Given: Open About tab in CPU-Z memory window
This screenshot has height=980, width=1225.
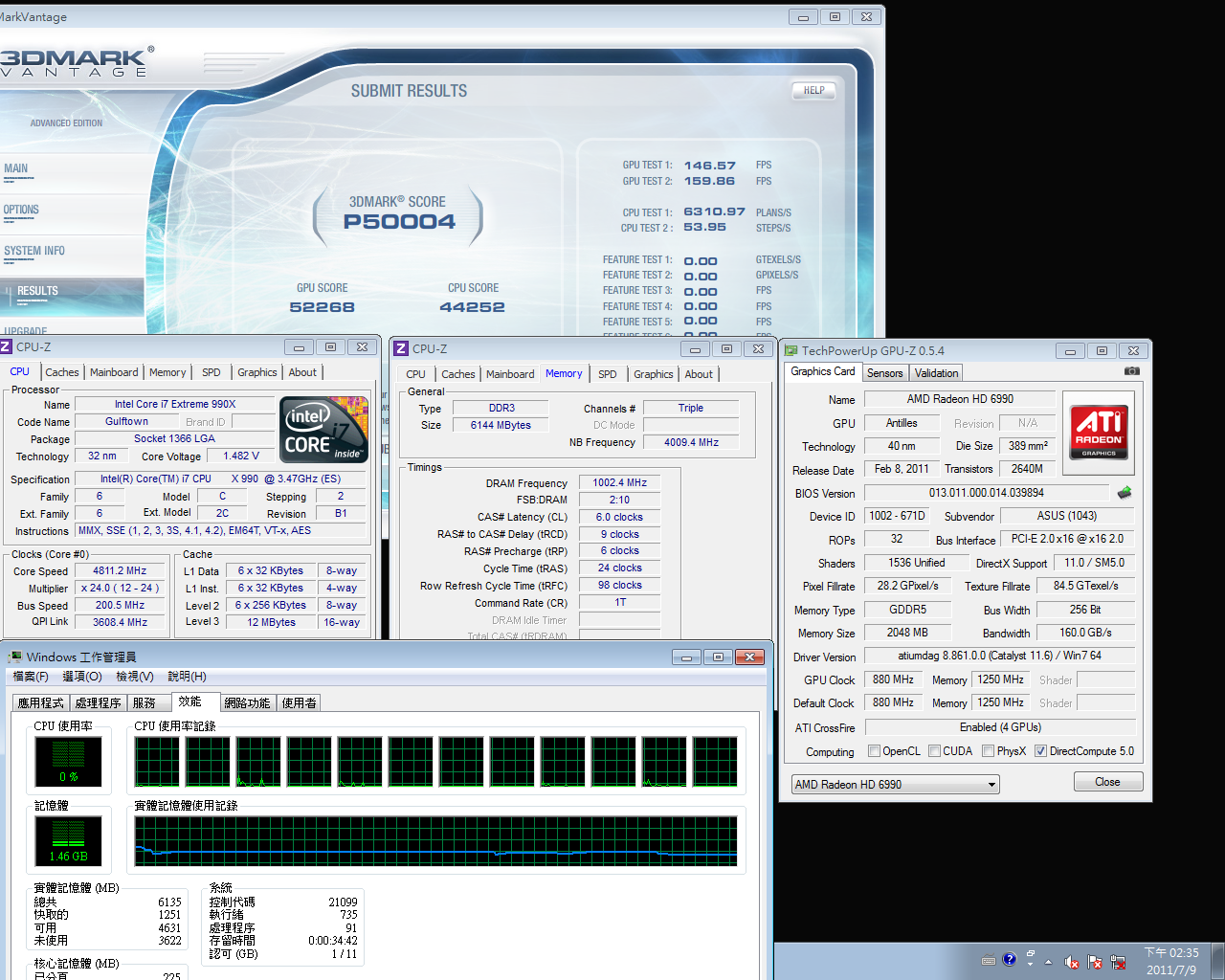Looking at the screenshot, I should tap(699, 374).
